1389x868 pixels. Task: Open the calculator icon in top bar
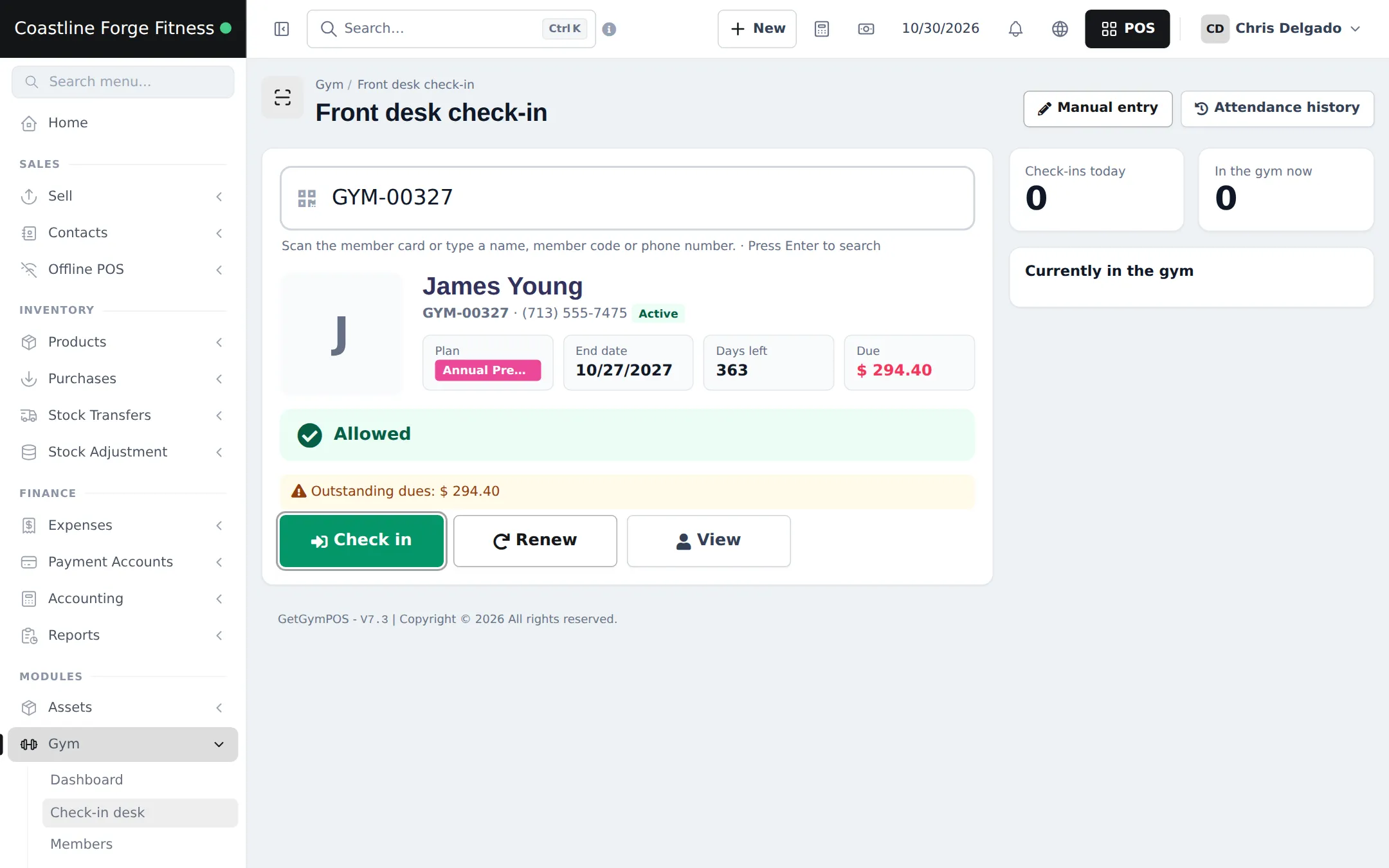pos(822,29)
